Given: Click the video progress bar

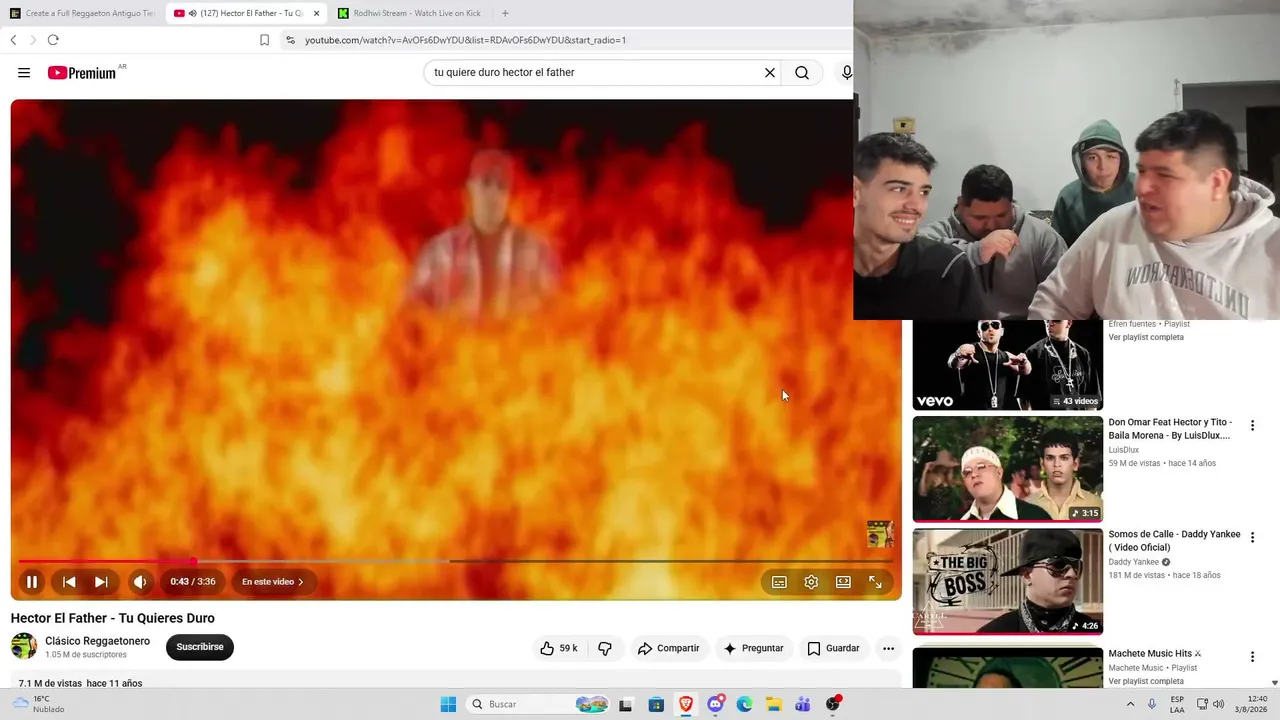Looking at the screenshot, I should tap(455, 561).
